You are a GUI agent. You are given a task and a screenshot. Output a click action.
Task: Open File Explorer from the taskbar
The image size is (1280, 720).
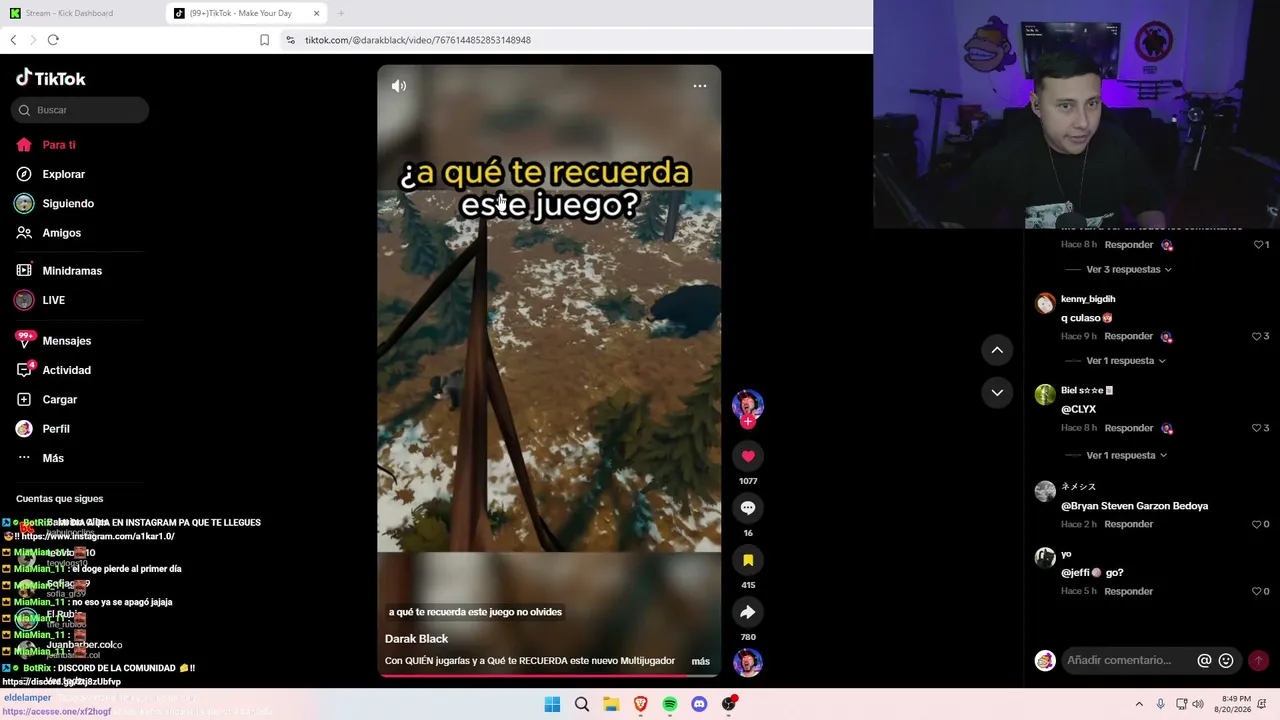click(611, 704)
